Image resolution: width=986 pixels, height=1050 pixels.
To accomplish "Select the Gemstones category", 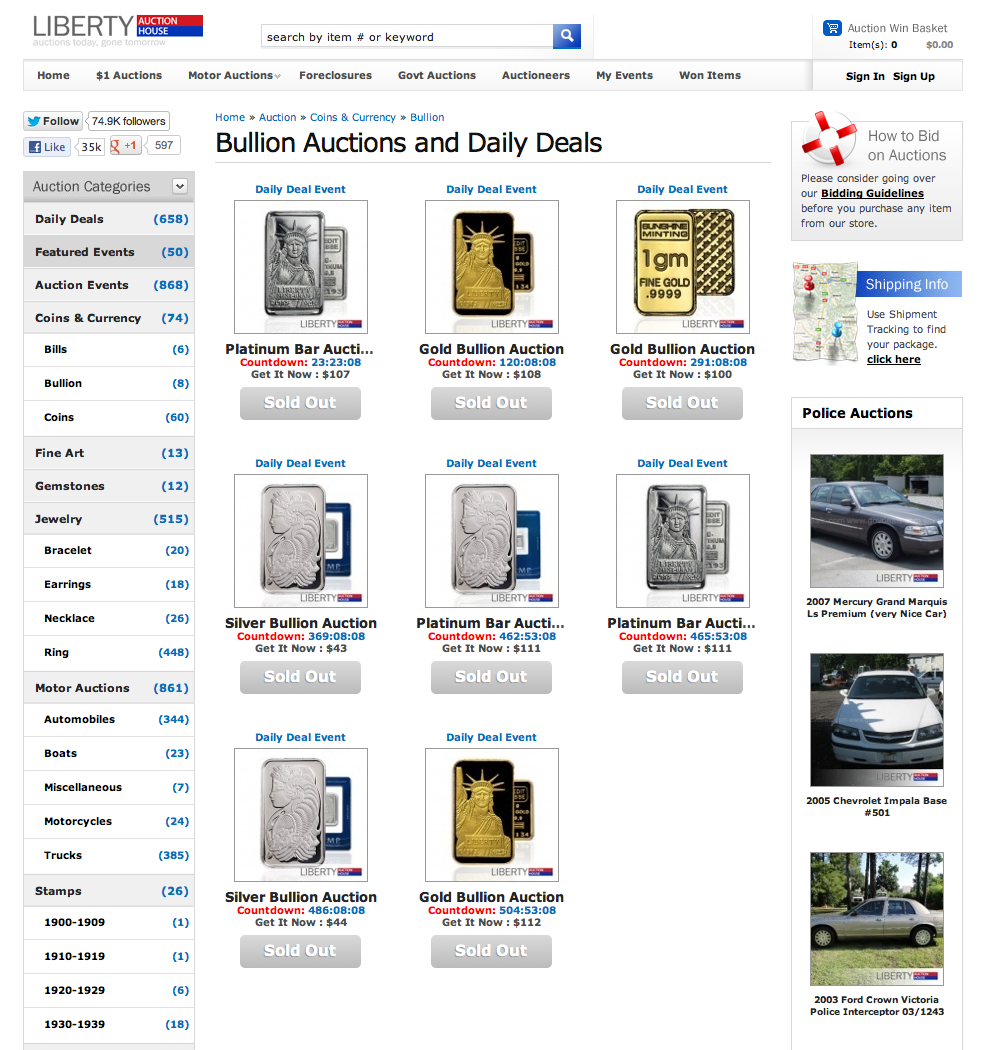I will coord(109,485).
